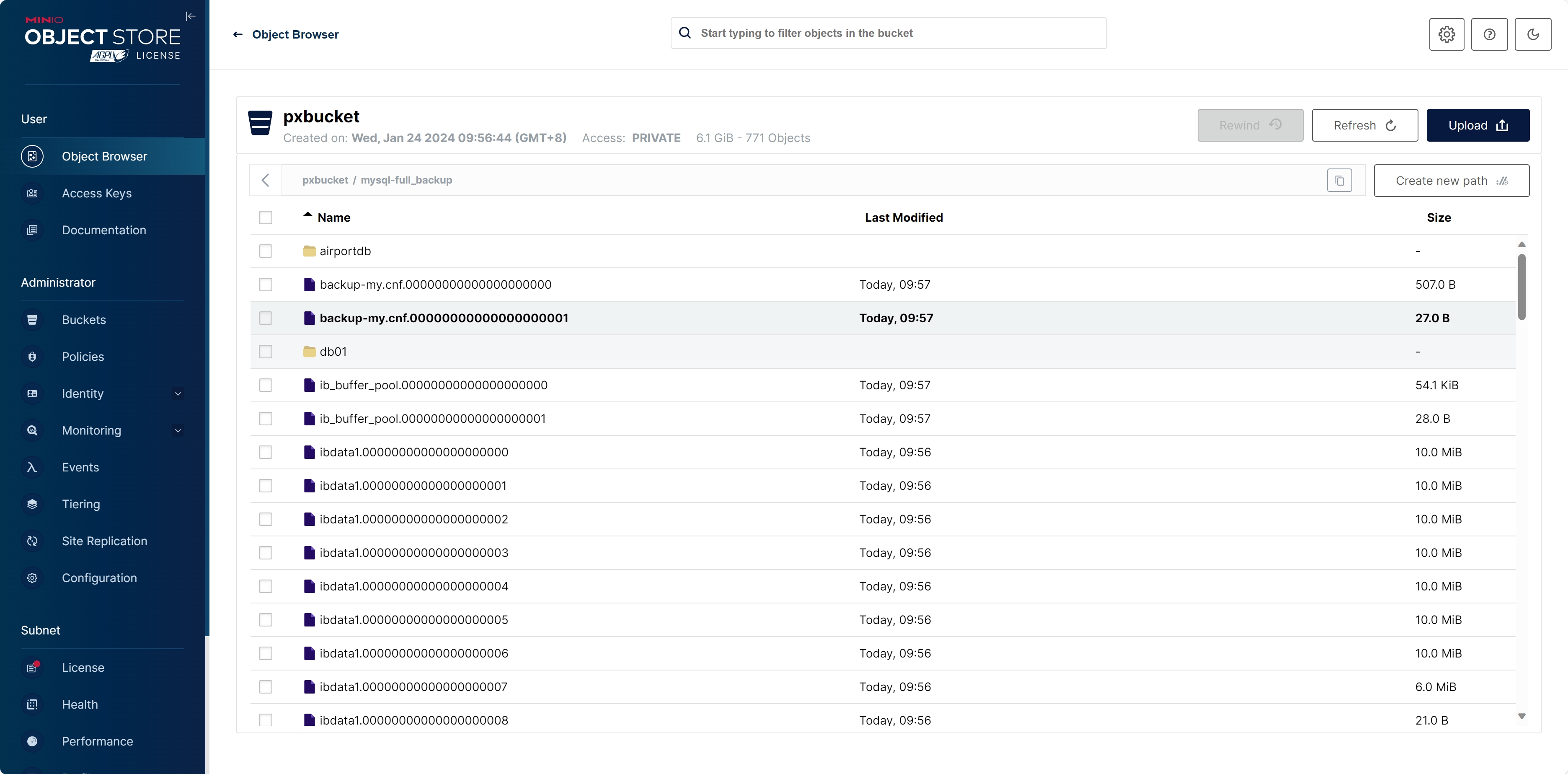Screen dimensions: 1568x774
Task: Focus the filter objects search field
Action: [x=898, y=34]
